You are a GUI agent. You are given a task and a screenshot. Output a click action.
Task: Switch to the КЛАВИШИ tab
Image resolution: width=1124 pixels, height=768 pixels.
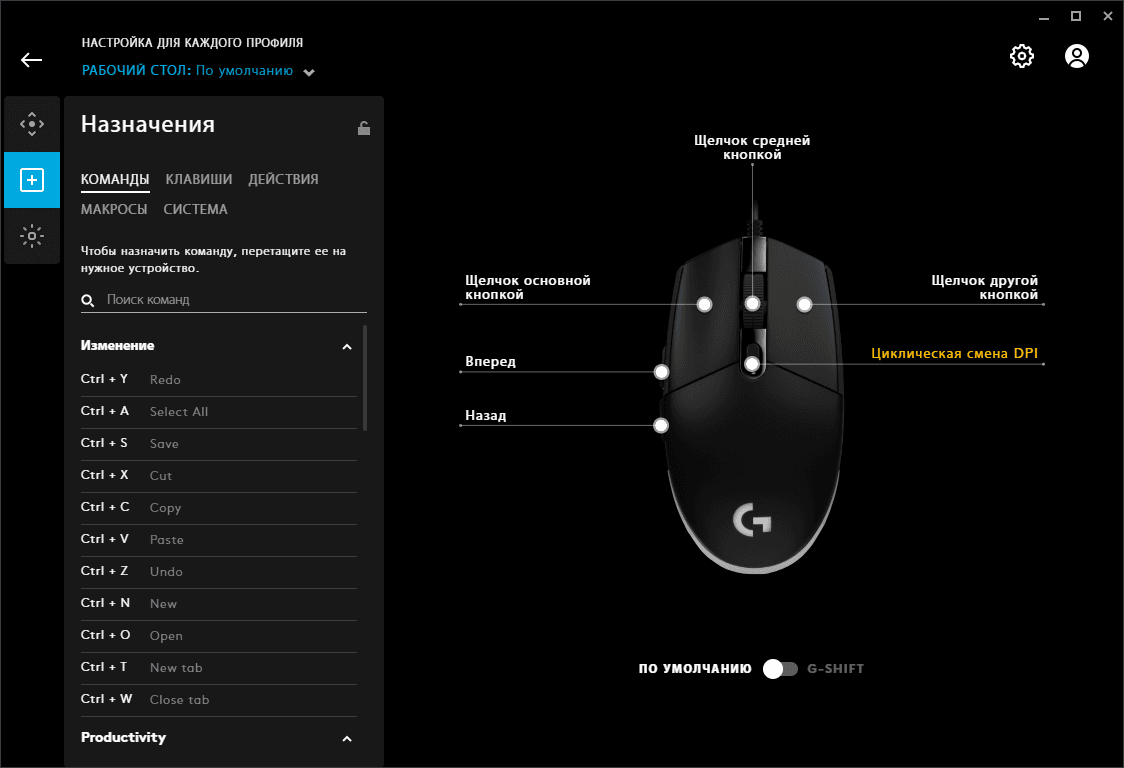pyautogui.click(x=199, y=179)
